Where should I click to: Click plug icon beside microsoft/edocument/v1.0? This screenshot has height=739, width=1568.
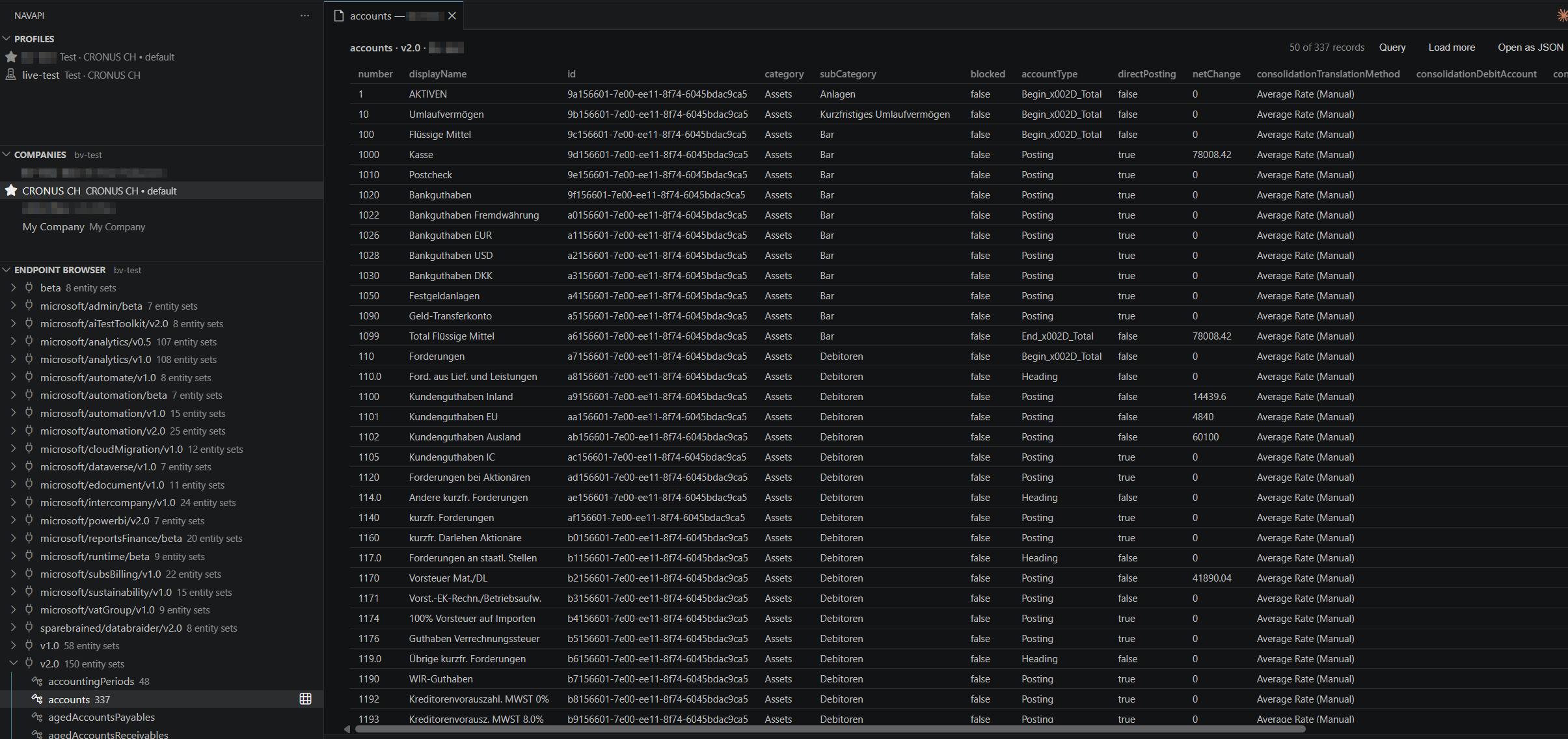29,485
